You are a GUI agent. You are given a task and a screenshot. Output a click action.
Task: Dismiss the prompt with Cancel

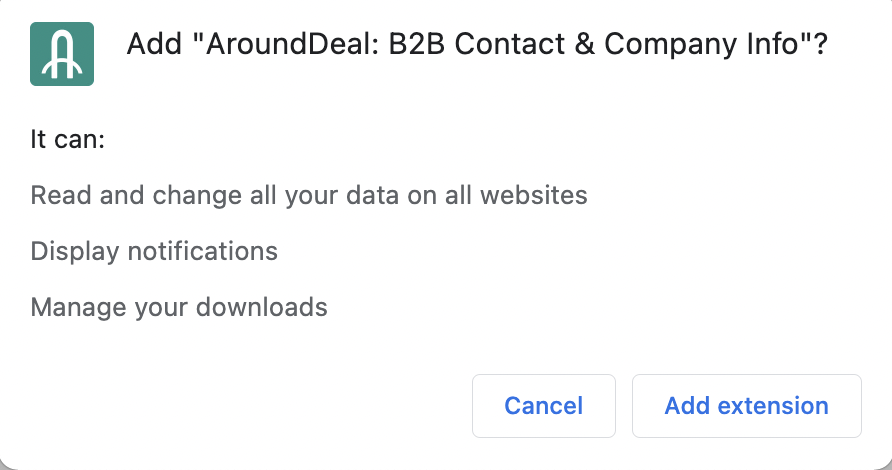[x=543, y=406]
